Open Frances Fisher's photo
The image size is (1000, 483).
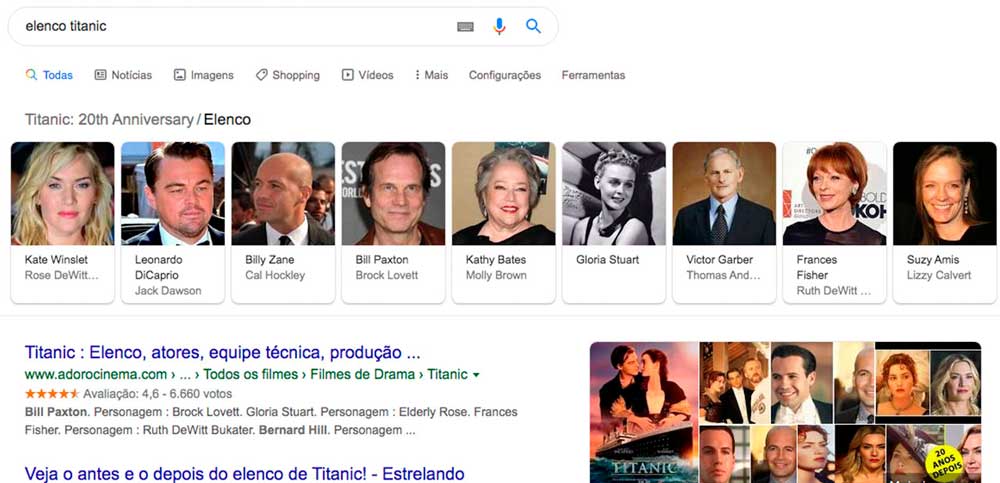pos(835,193)
